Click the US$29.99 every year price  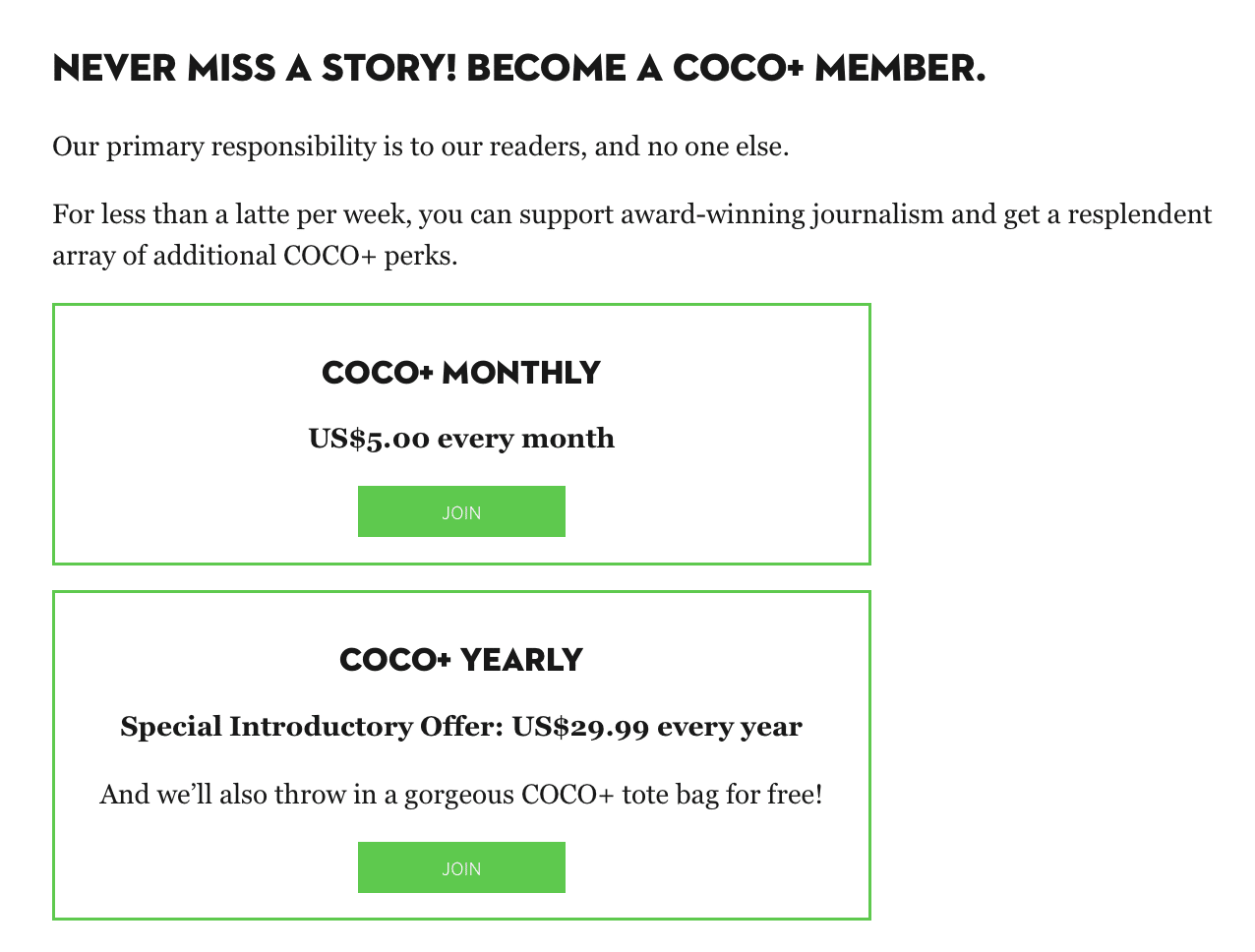click(657, 727)
